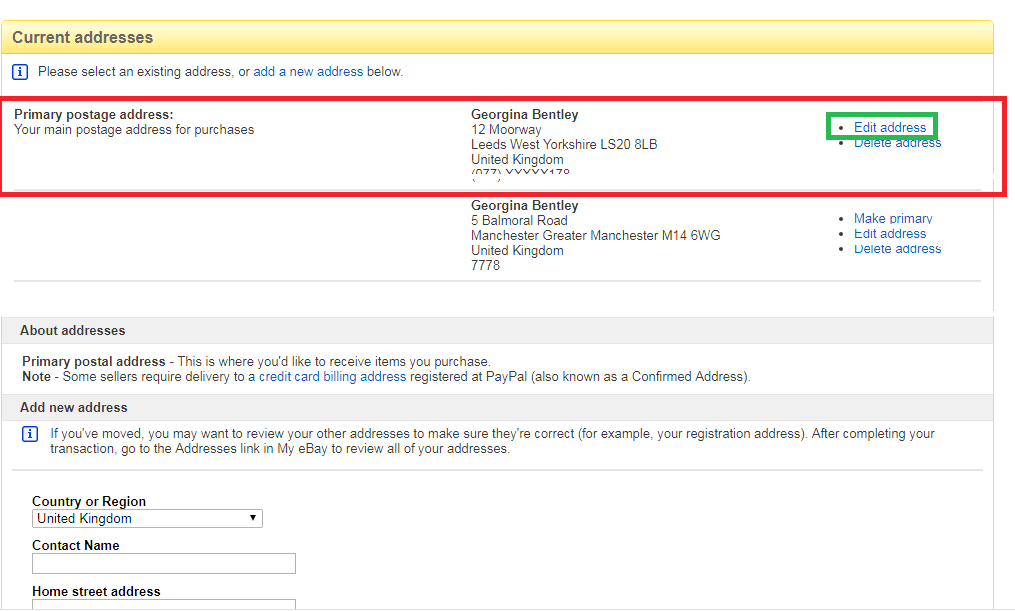Click the info icon under Add new address

click(x=30, y=434)
